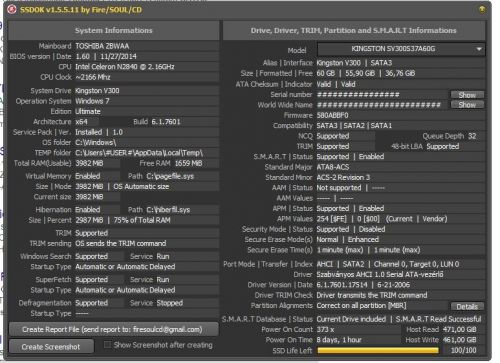Screen dimensions: 500x363
Task: Select Standard Minor value ACS-2 Revision 3
Action: [x=343, y=177]
